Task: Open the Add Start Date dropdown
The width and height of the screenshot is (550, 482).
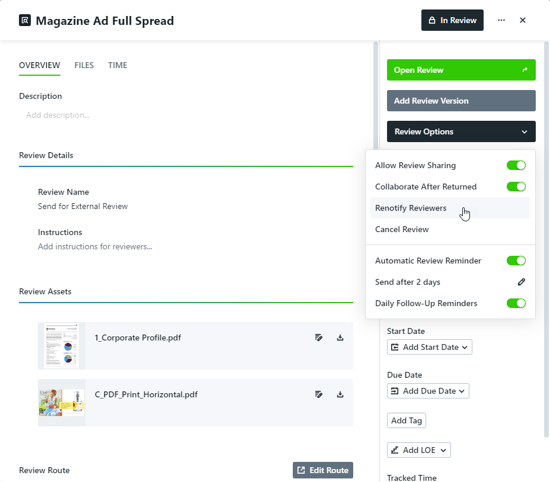Action: (x=429, y=347)
